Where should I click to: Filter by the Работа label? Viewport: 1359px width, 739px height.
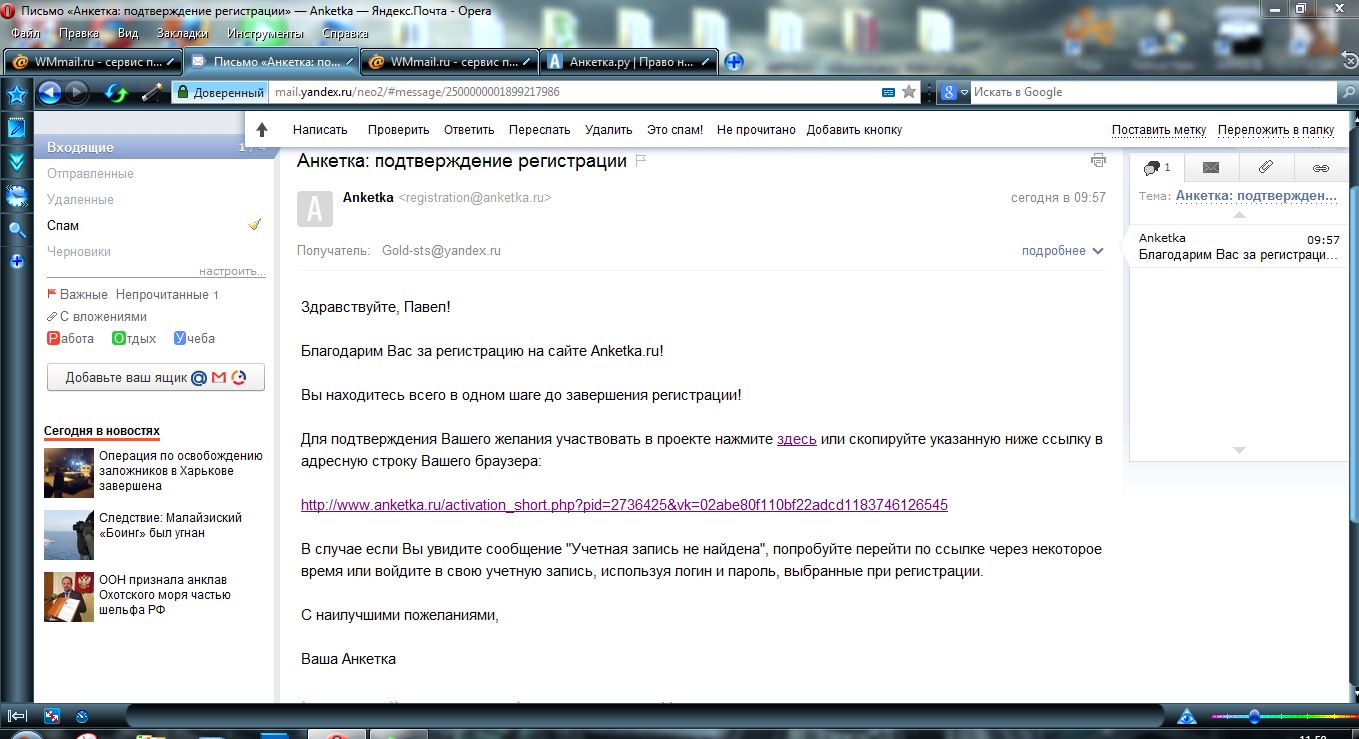coord(70,339)
